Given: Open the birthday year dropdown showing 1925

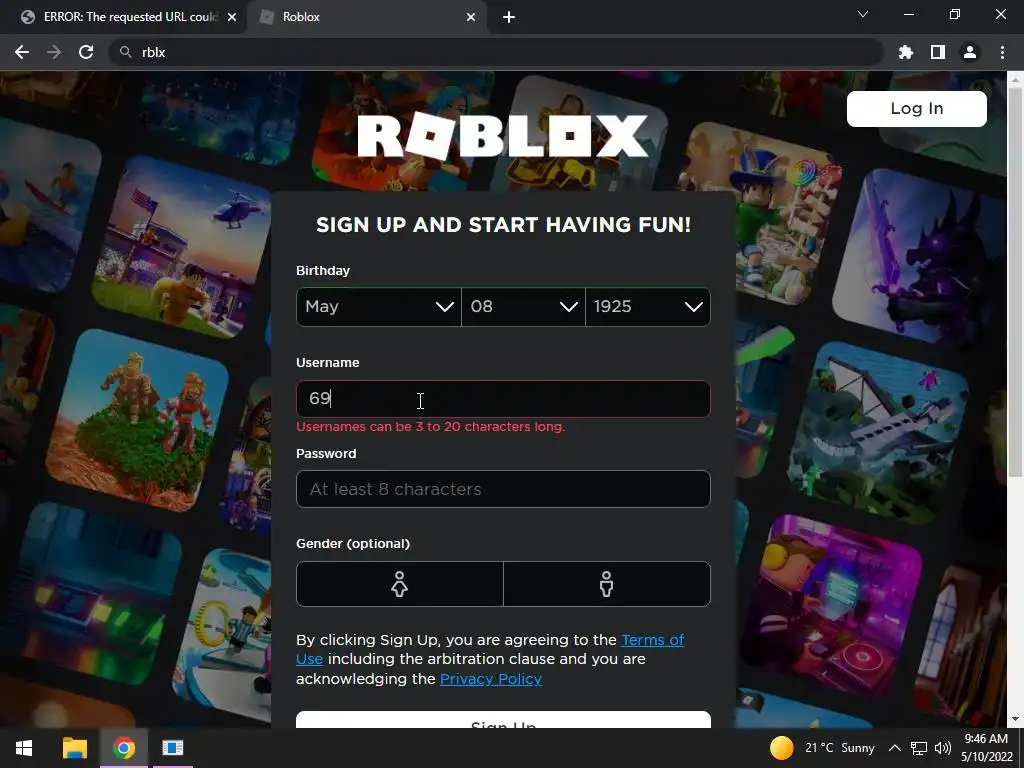Looking at the screenshot, I should pos(648,306).
